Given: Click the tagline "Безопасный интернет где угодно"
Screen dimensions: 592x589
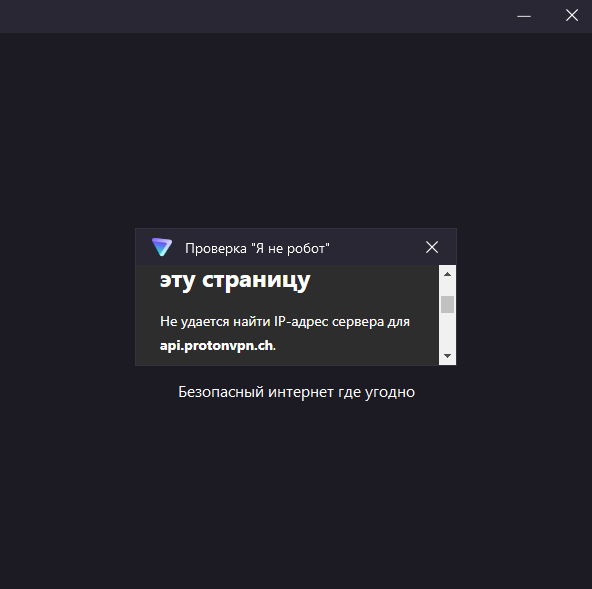Looking at the screenshot, I should click(x=296, y=392).
